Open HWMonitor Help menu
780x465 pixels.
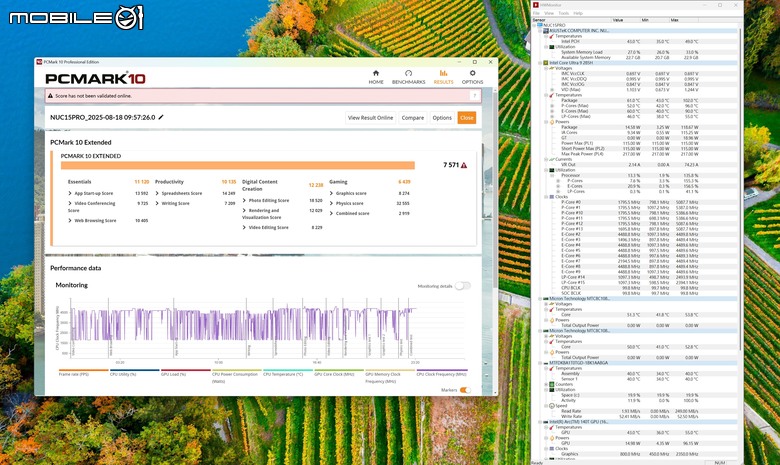click(x=578, y=13)
